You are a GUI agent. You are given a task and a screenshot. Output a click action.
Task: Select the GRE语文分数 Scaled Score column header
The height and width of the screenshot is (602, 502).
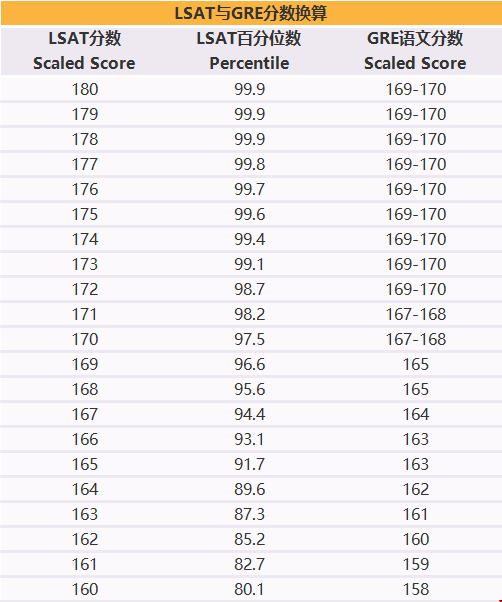coord(416,51)
